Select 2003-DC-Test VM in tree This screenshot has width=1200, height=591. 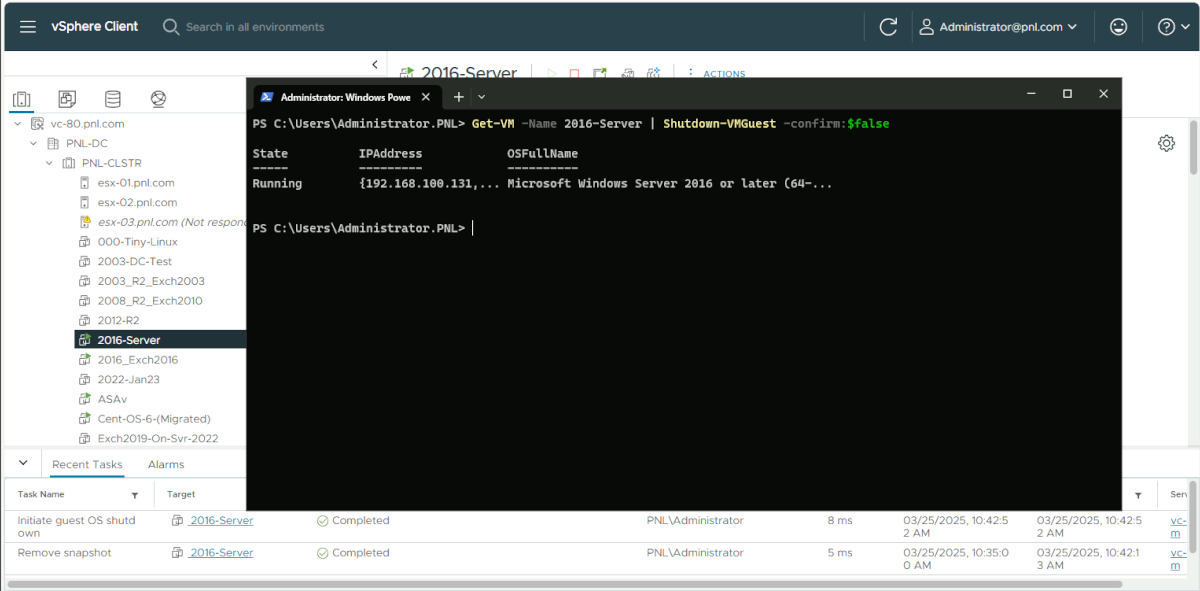135,261
